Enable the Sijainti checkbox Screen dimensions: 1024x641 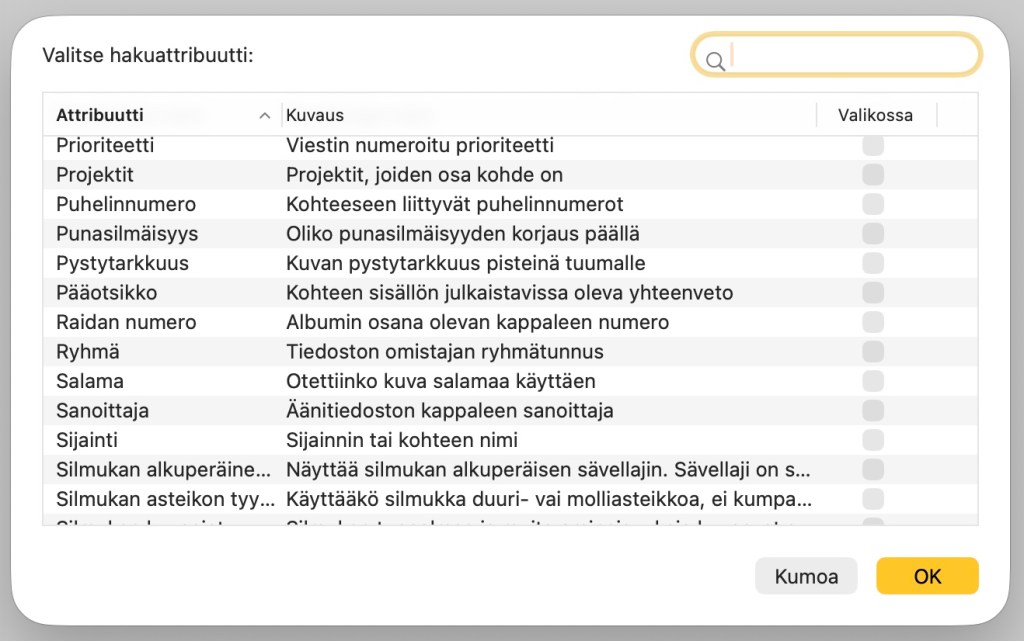tap(872, 440)
